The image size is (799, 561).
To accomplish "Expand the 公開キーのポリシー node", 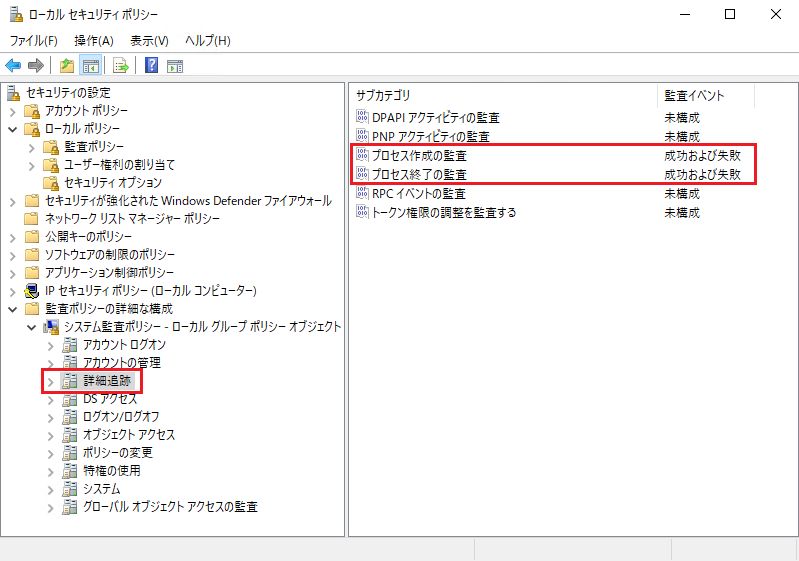I will [x=13, y=237].
